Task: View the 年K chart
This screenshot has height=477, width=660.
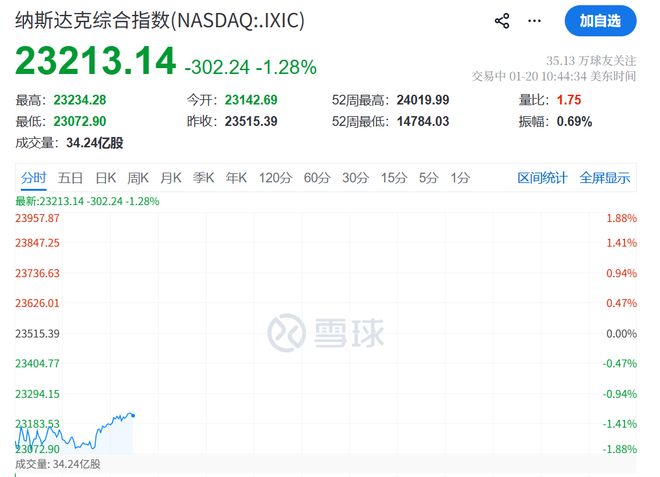Action: (x=236, y=178)
